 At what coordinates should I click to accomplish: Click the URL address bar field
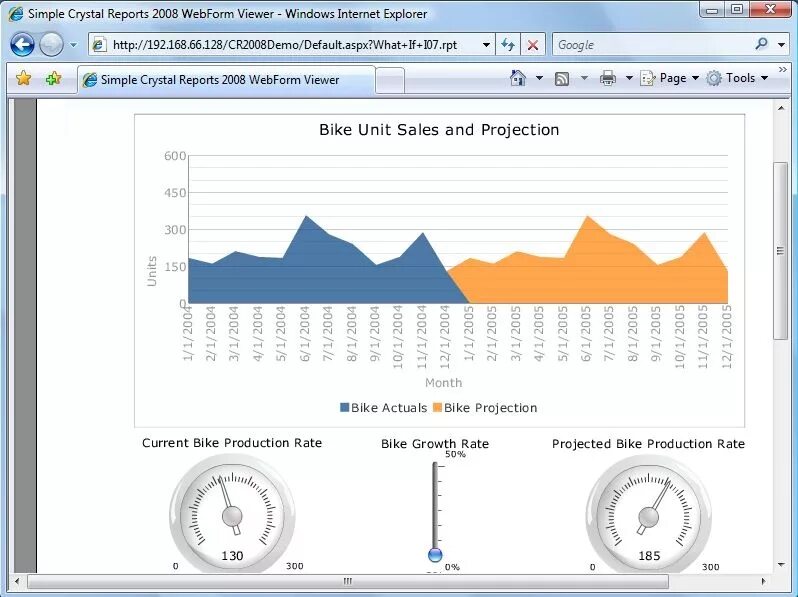point(291,45)
